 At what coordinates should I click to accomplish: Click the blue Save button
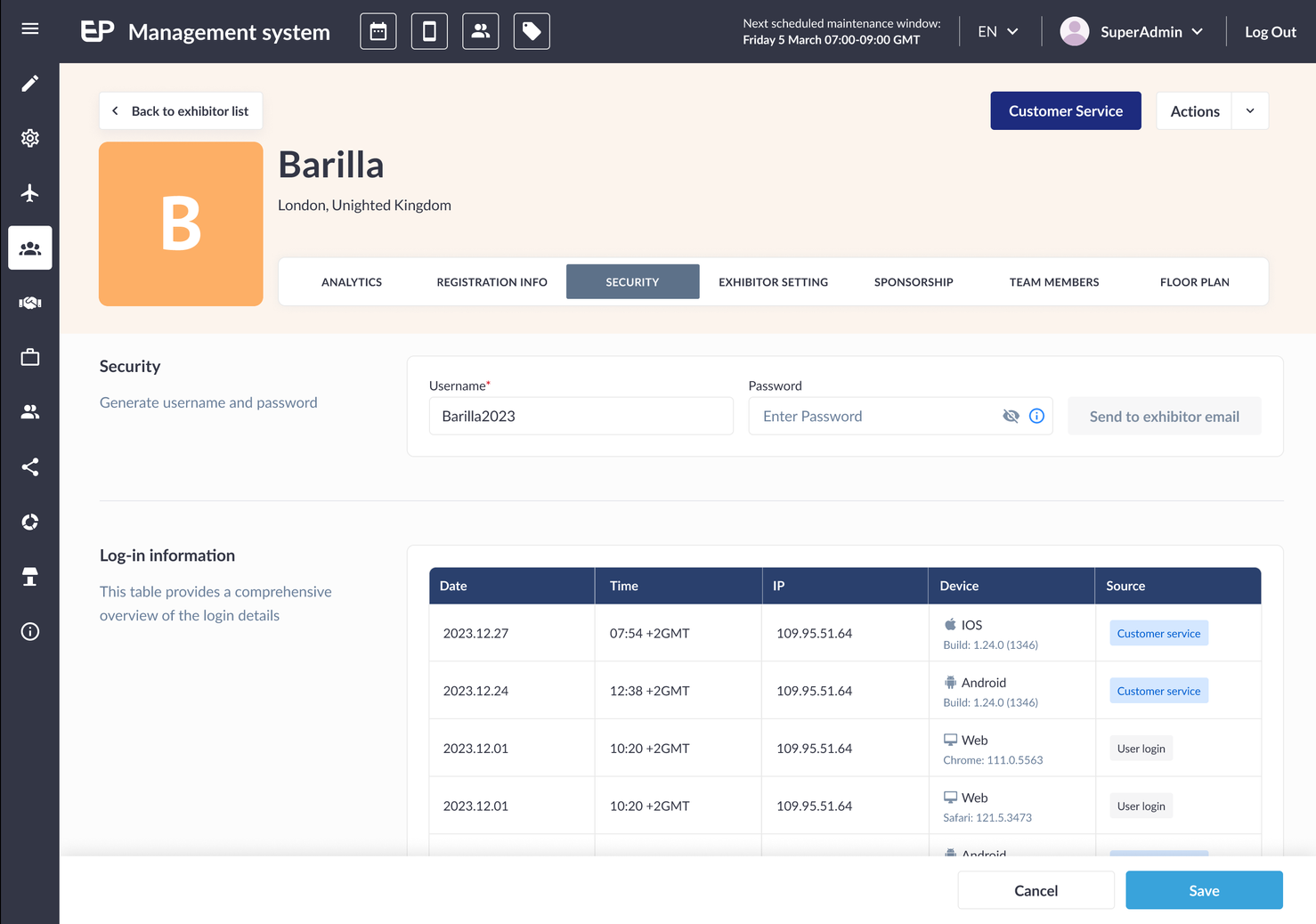1204,890
